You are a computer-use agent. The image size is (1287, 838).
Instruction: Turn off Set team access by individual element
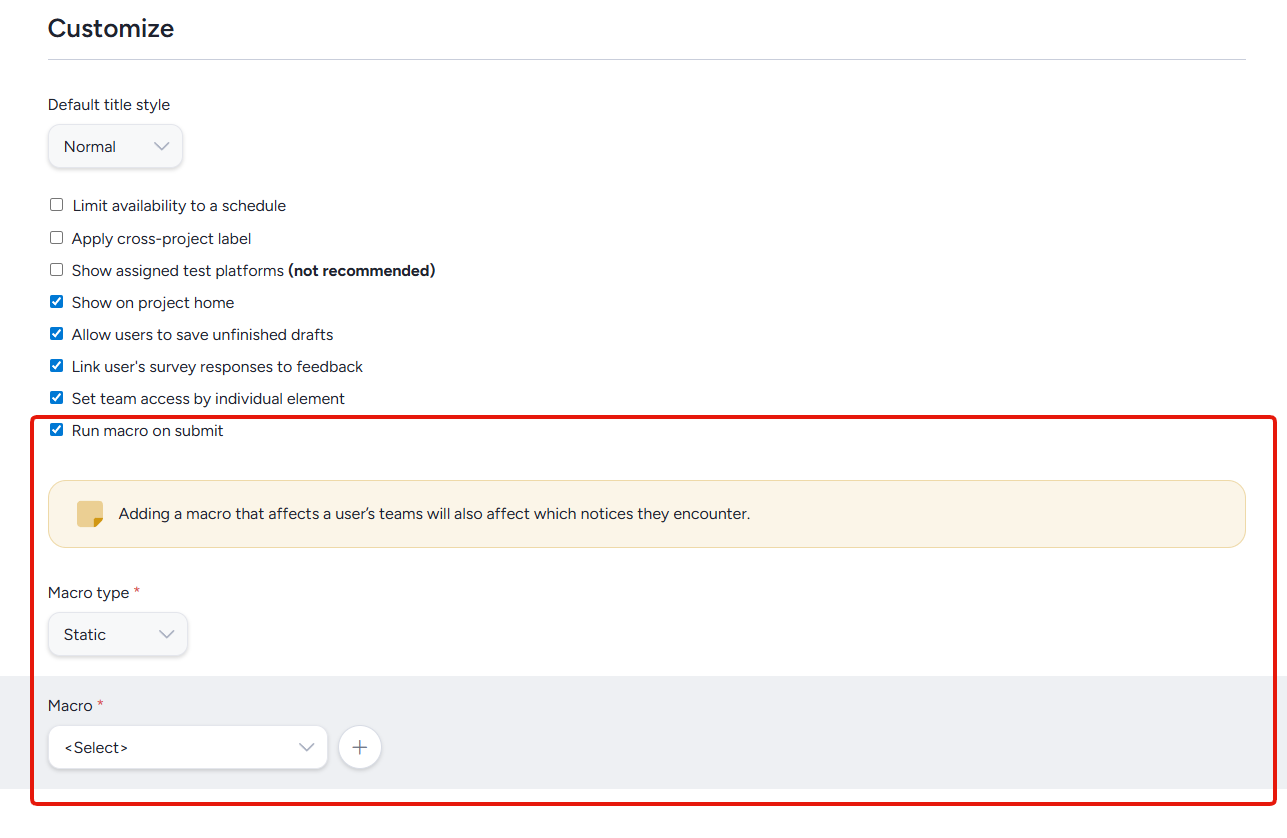(x=57, y=398)
